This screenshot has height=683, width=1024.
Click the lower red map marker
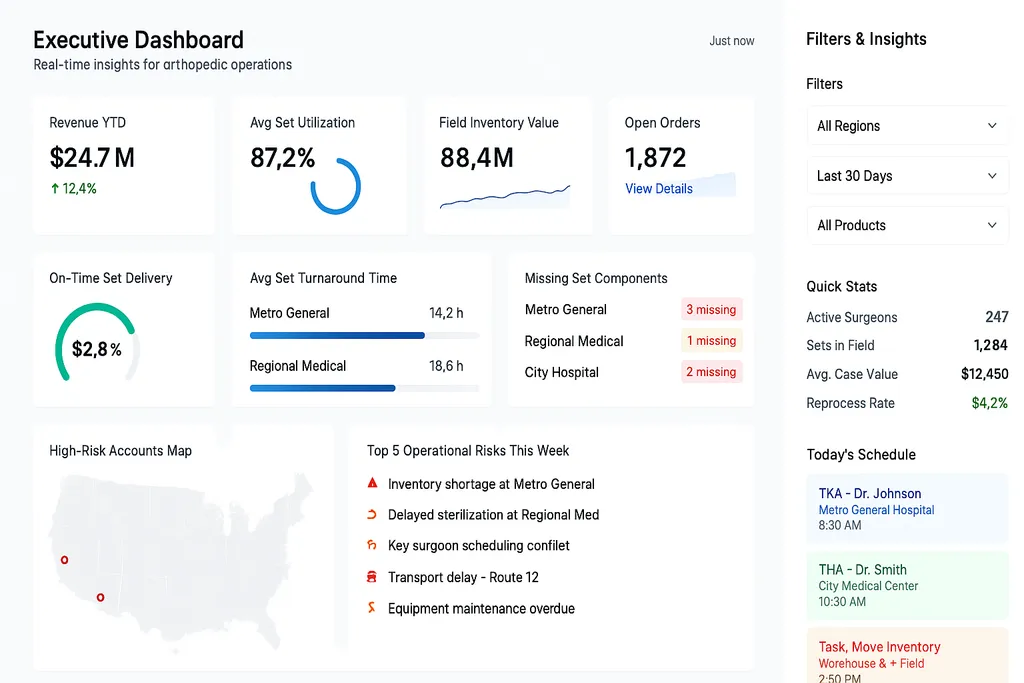100,598
